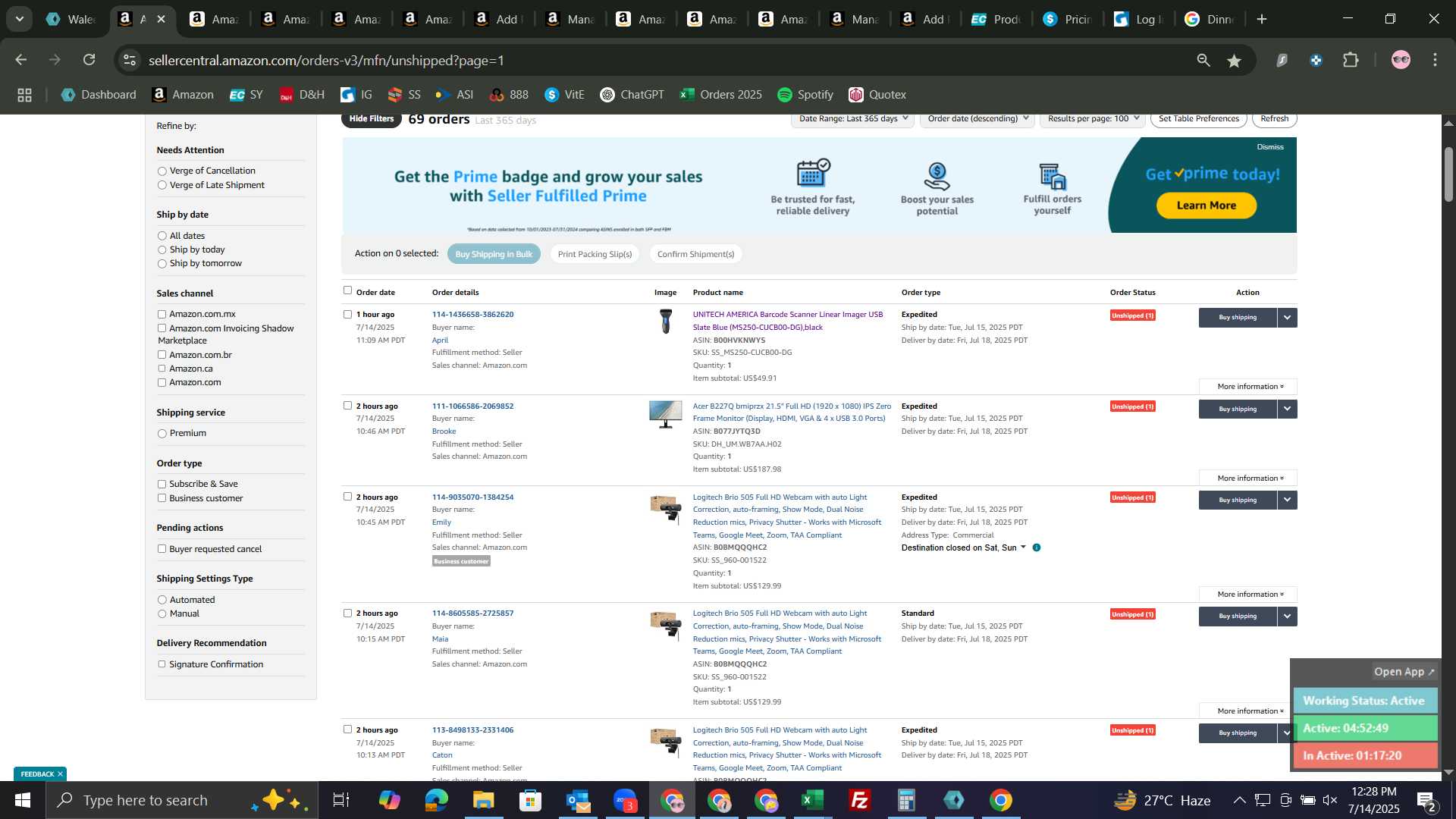Click the Acer monitor product thumbnail
This screenshot has height=819, width=1456.
666,415
